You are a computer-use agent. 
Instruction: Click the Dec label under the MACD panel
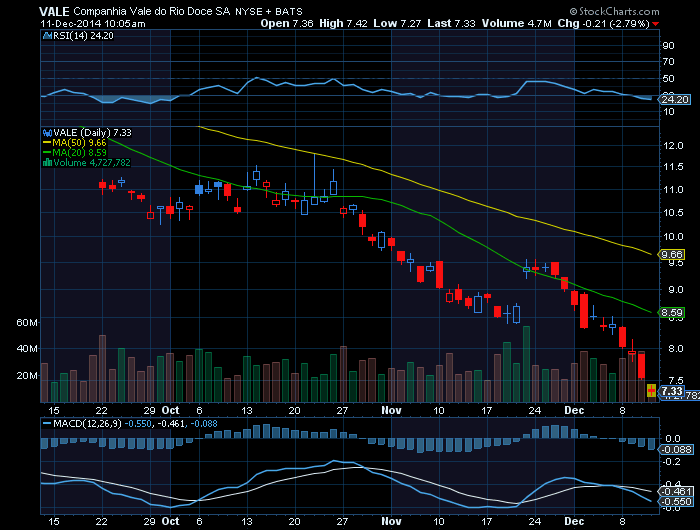coord(574,521)
